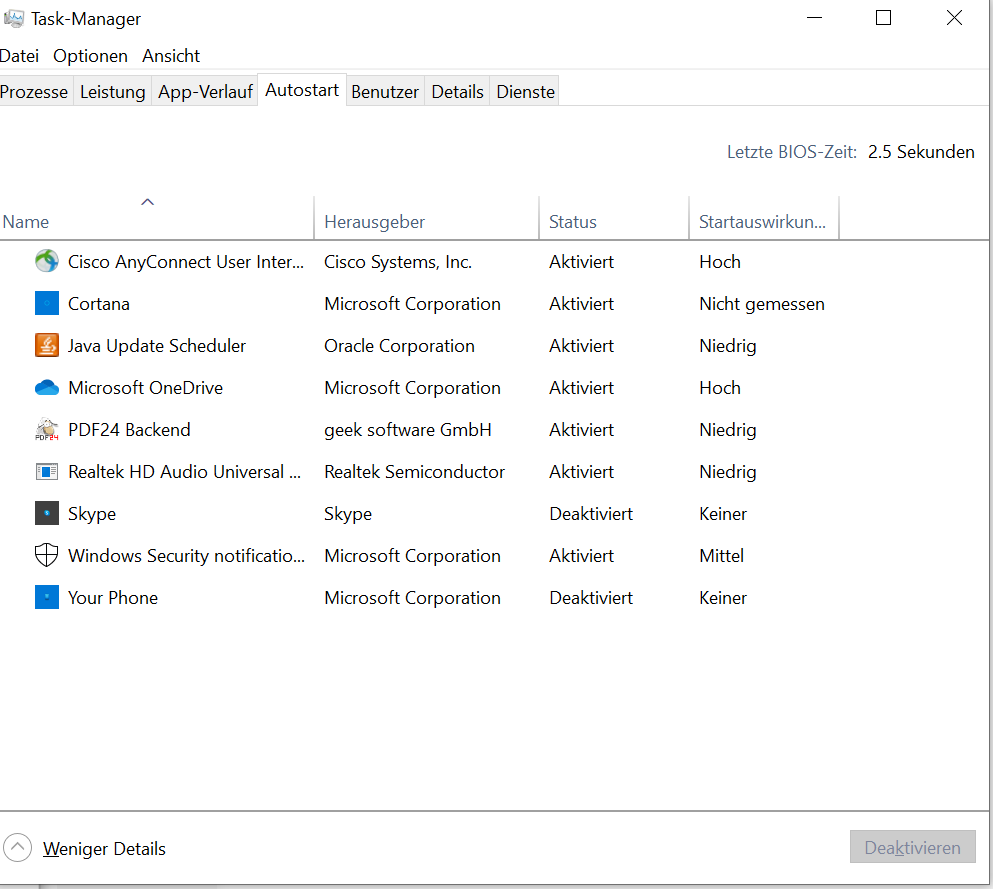Viewport: 993px width, 889px height.
Task: Sort by the Status column header
Action: tap(614, 217)
